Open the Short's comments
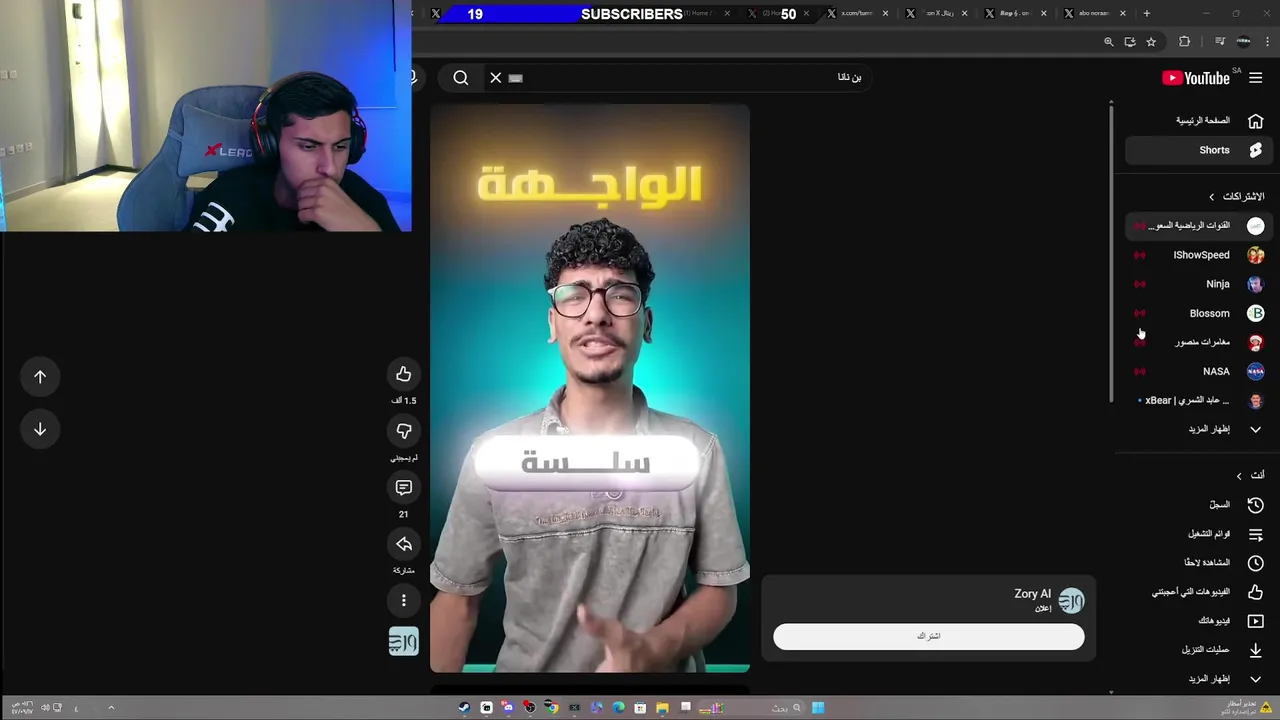1280x720 pixels. coord(404,488)
